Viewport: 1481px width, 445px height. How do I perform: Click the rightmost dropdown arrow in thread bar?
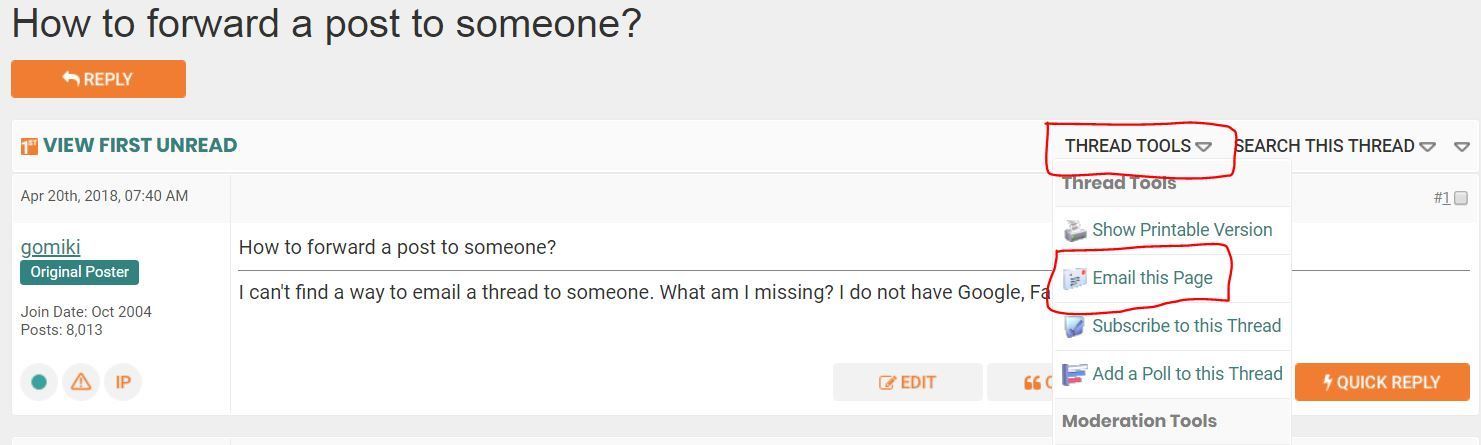pos(1462,146)
